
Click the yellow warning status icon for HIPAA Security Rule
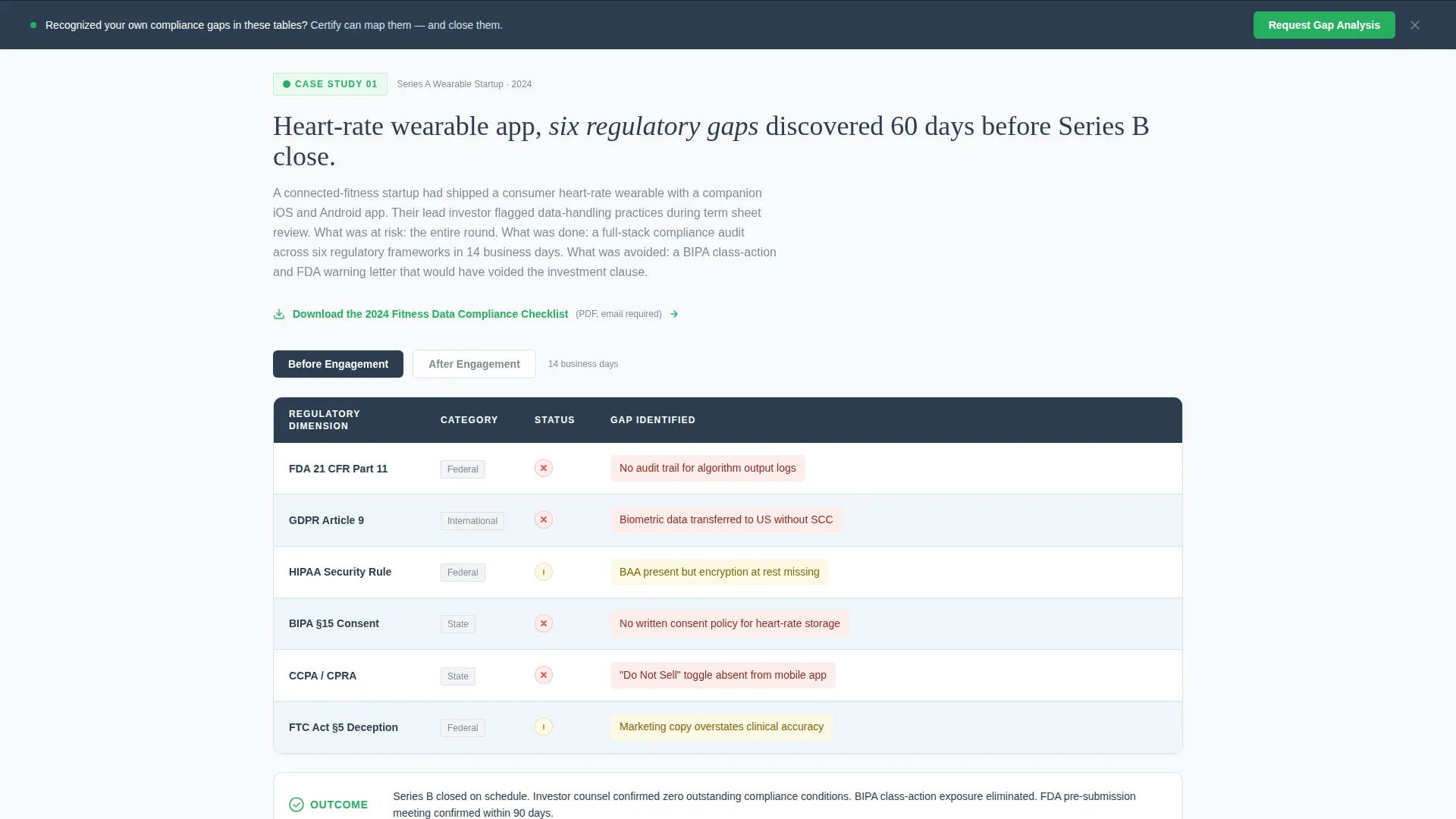tap(544, 572)
